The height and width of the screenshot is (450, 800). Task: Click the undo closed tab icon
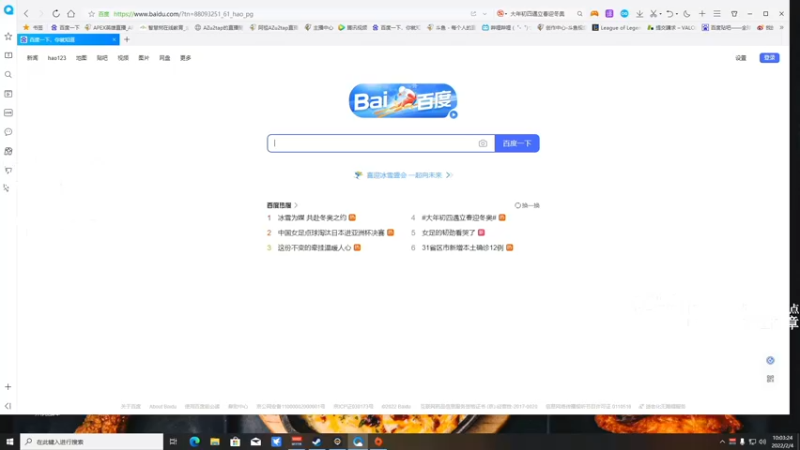pos(669,14)
